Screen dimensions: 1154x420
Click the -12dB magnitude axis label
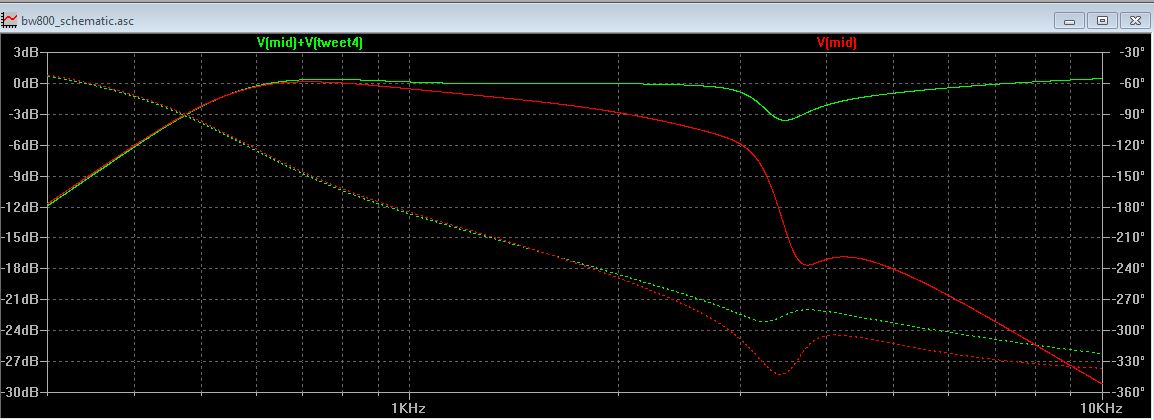[x=20, y=207]
